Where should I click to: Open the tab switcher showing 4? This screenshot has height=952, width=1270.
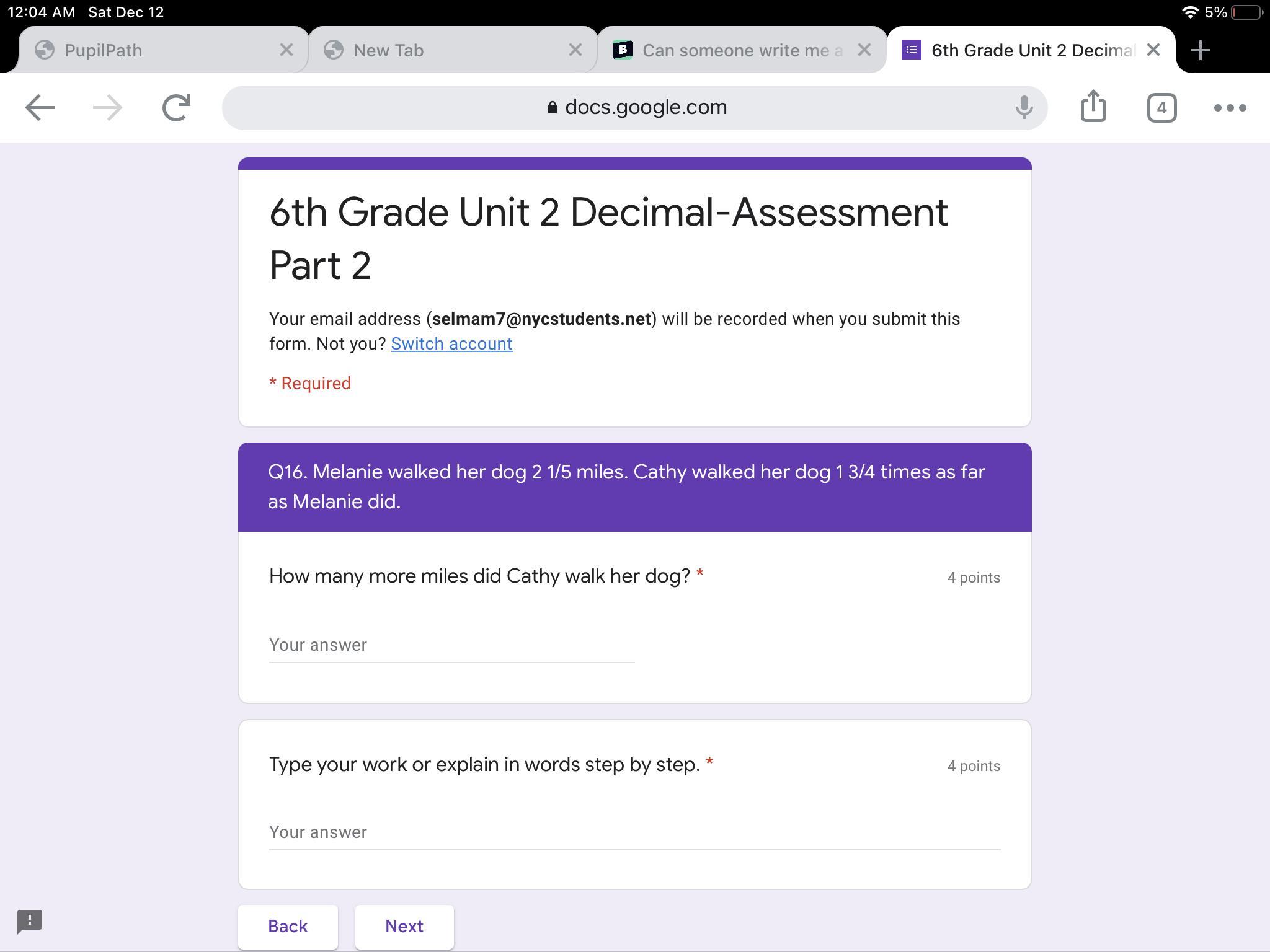point(1161,108)
